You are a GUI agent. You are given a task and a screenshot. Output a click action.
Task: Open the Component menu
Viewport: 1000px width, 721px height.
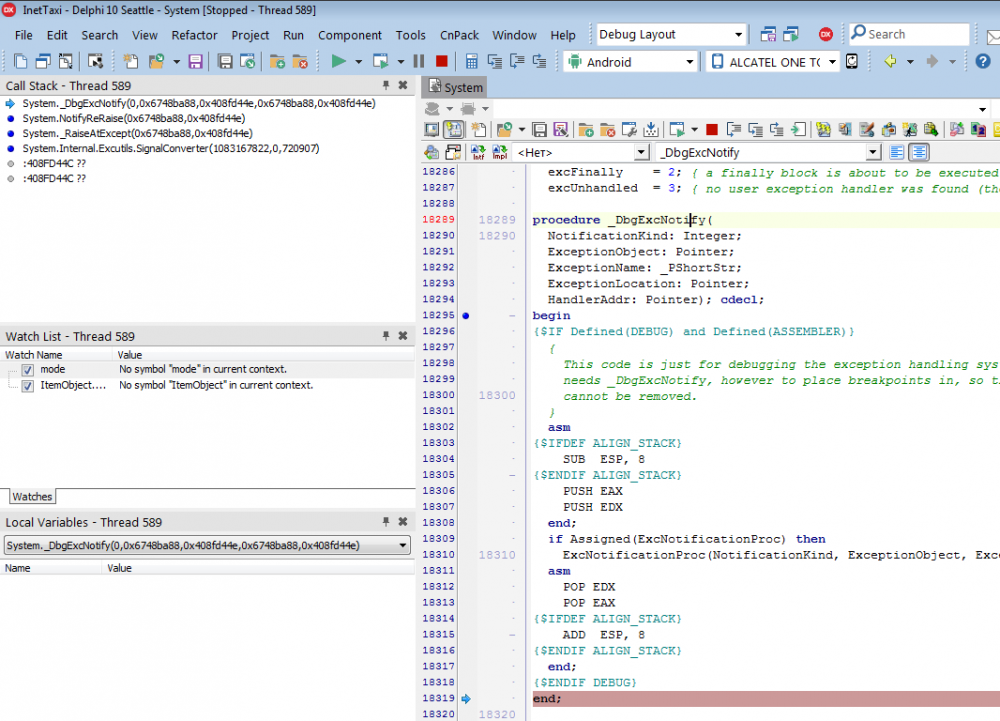pyautogui.click(x=349, y=35)
